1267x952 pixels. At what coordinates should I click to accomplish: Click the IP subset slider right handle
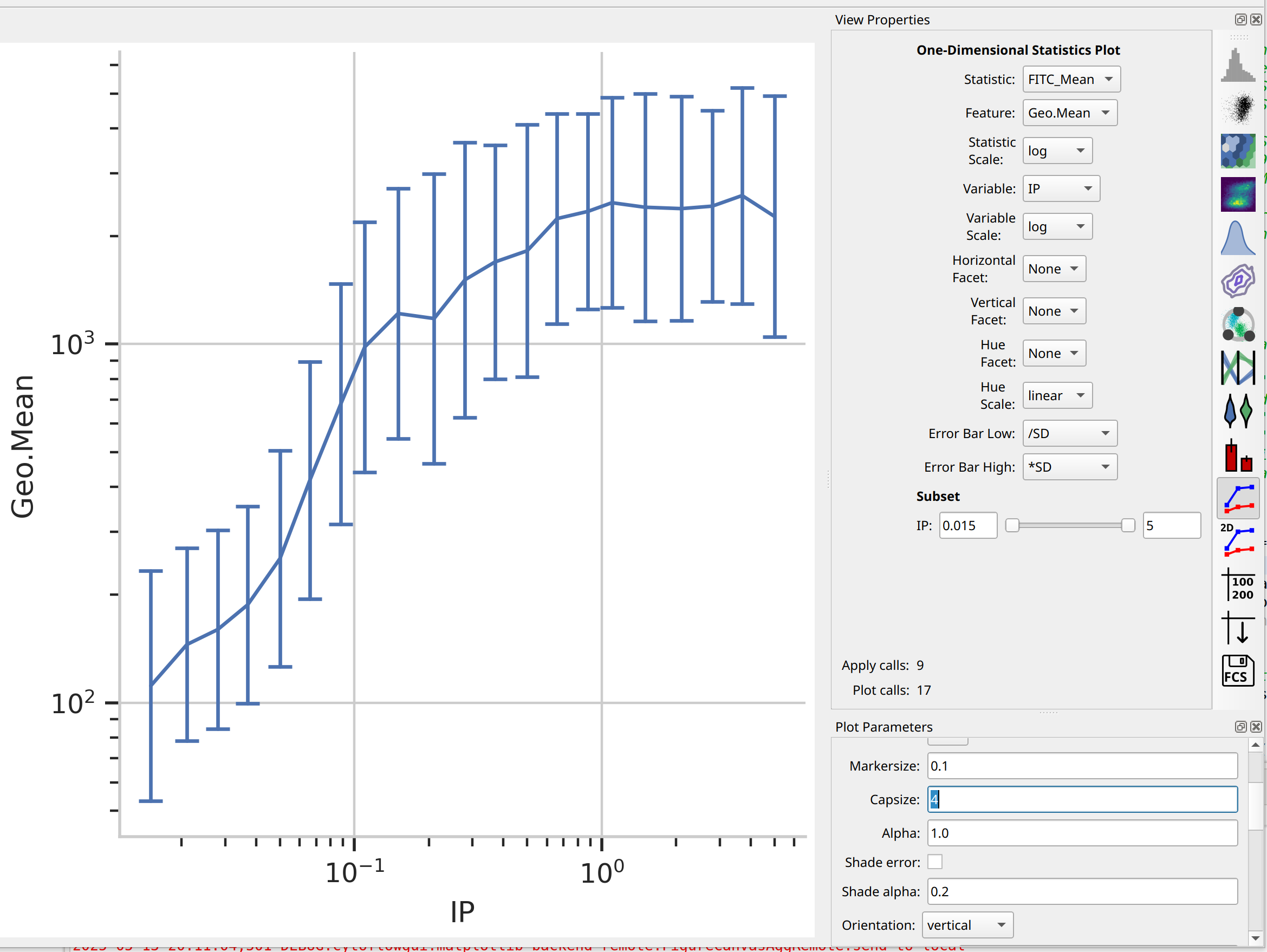(x=1127, y=525)
